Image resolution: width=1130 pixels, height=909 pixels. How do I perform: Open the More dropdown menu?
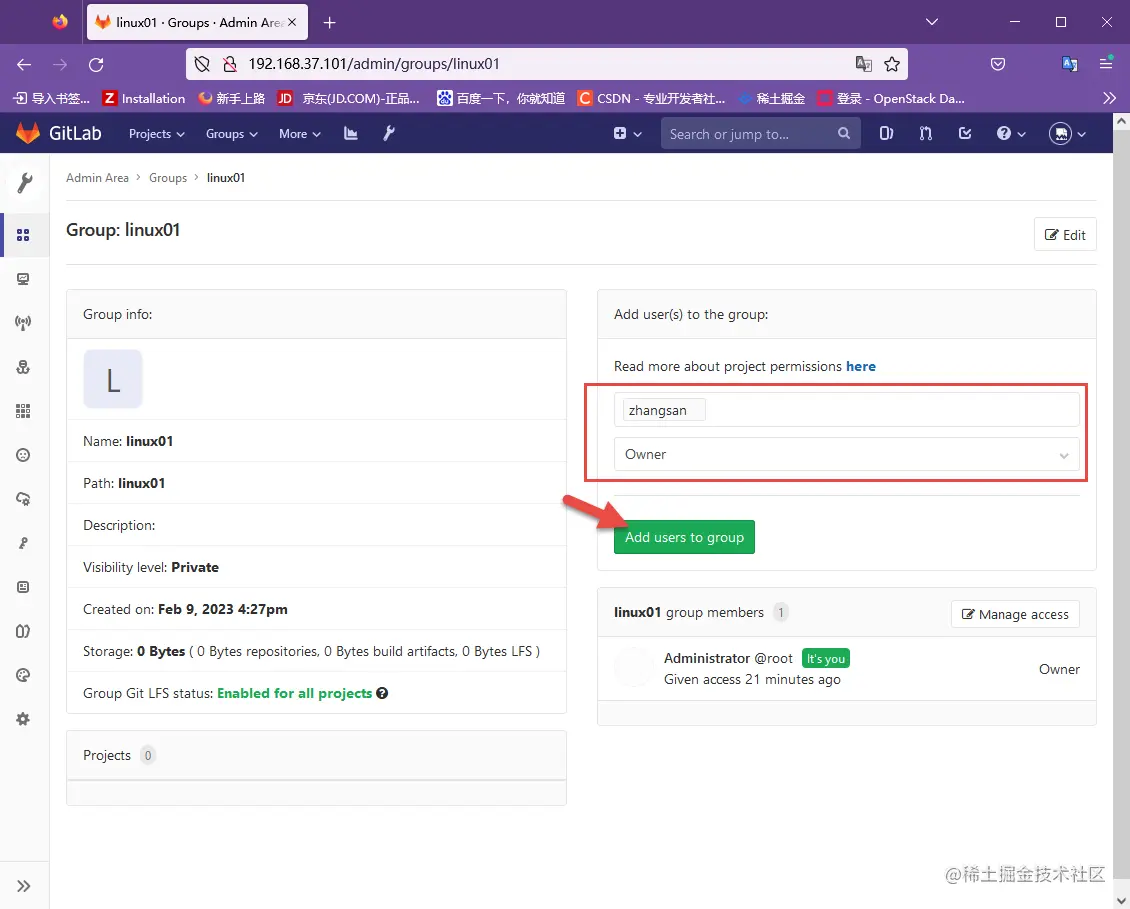coord(300,134)
